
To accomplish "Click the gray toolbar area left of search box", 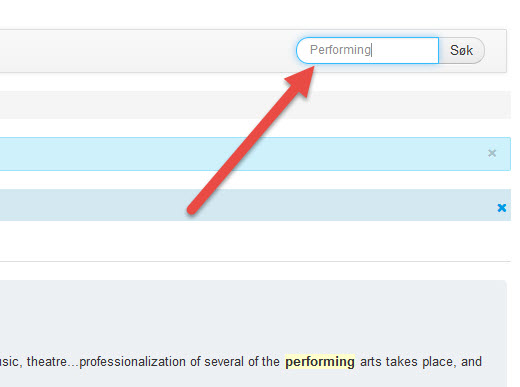I will click(147, 51).
